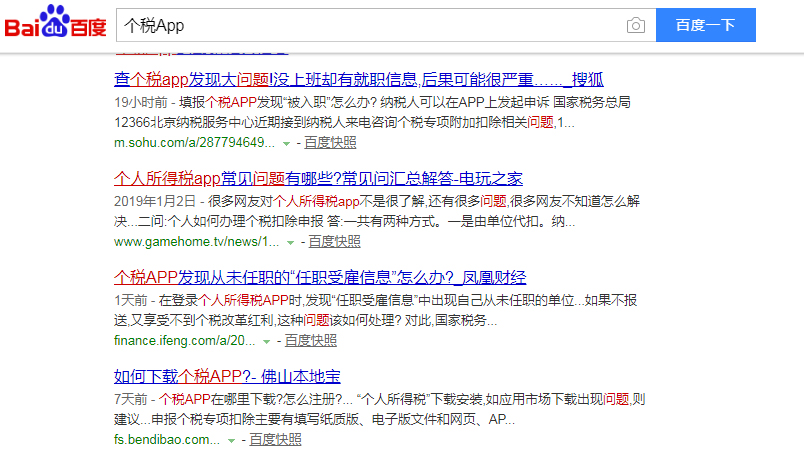Open the 电玩之家 个人所得税app常见问题 result

tap(318, 178)
